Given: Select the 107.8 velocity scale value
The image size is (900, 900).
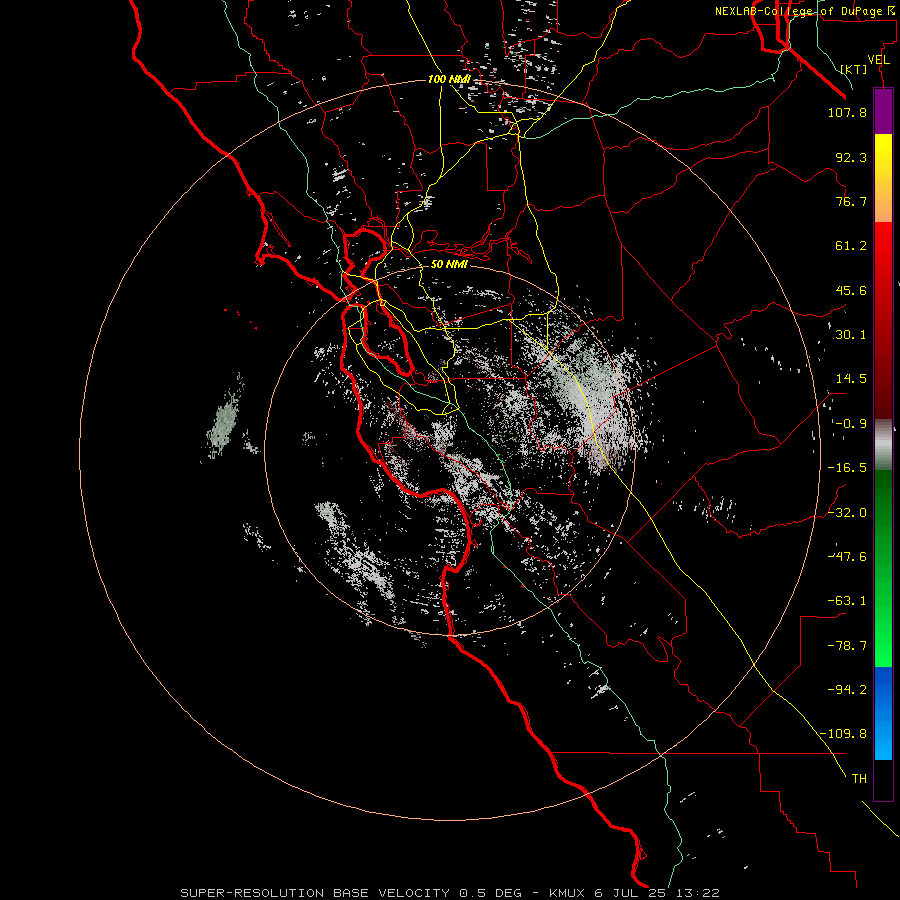Looking at the screenshot, I should [847, 112].
